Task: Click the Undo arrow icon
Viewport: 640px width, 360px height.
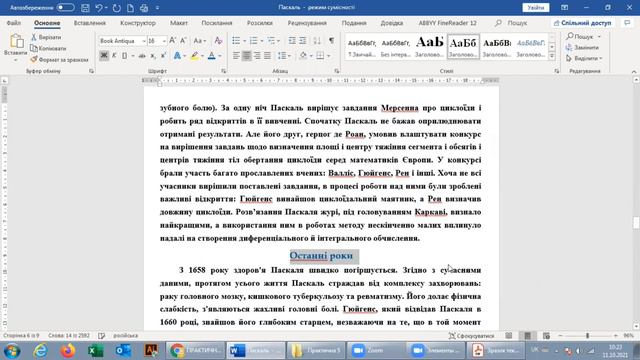Action: 99,8
